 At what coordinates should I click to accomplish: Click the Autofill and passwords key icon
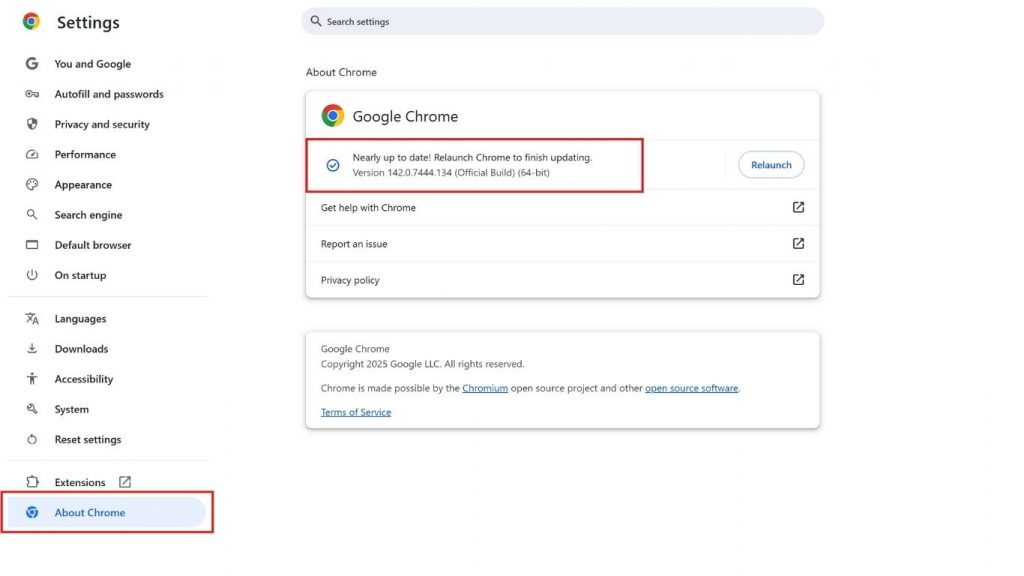[31, 93]
